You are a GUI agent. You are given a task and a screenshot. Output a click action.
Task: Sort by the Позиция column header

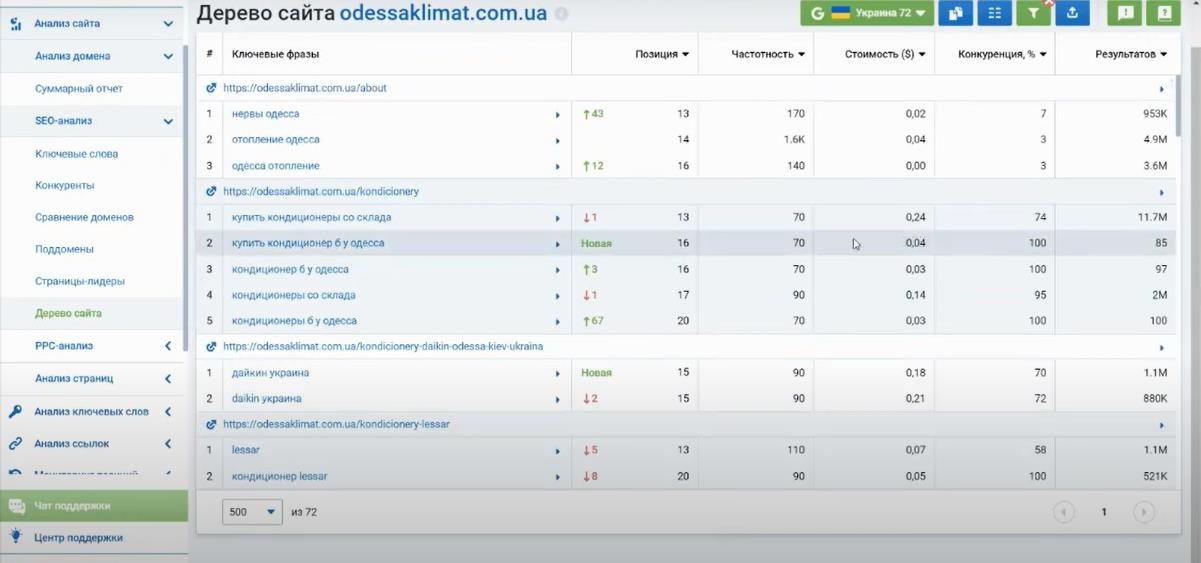[661, 54]
